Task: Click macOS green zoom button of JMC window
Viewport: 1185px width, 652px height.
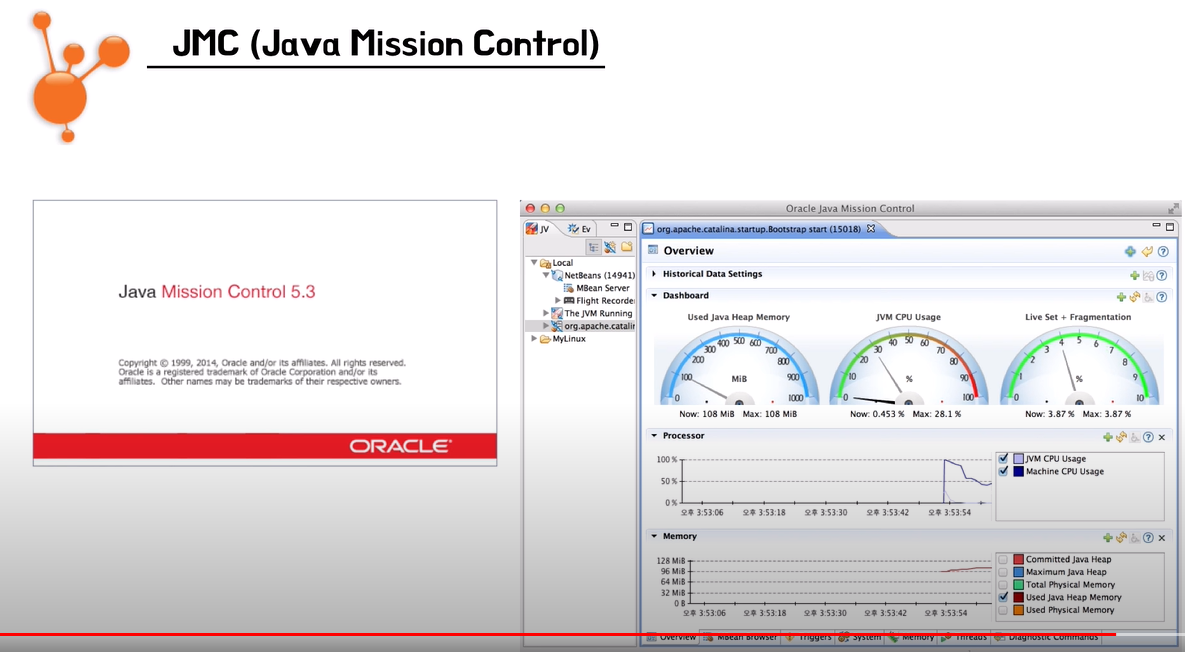Action: tap(560, 208)
